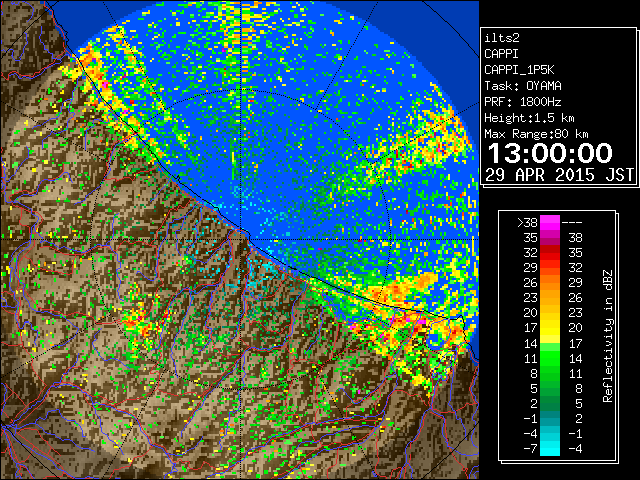The height and width of the screenshot is (480, 640).
Task: Click the dark green legend band beside 2
Action: tap(550, 403)
